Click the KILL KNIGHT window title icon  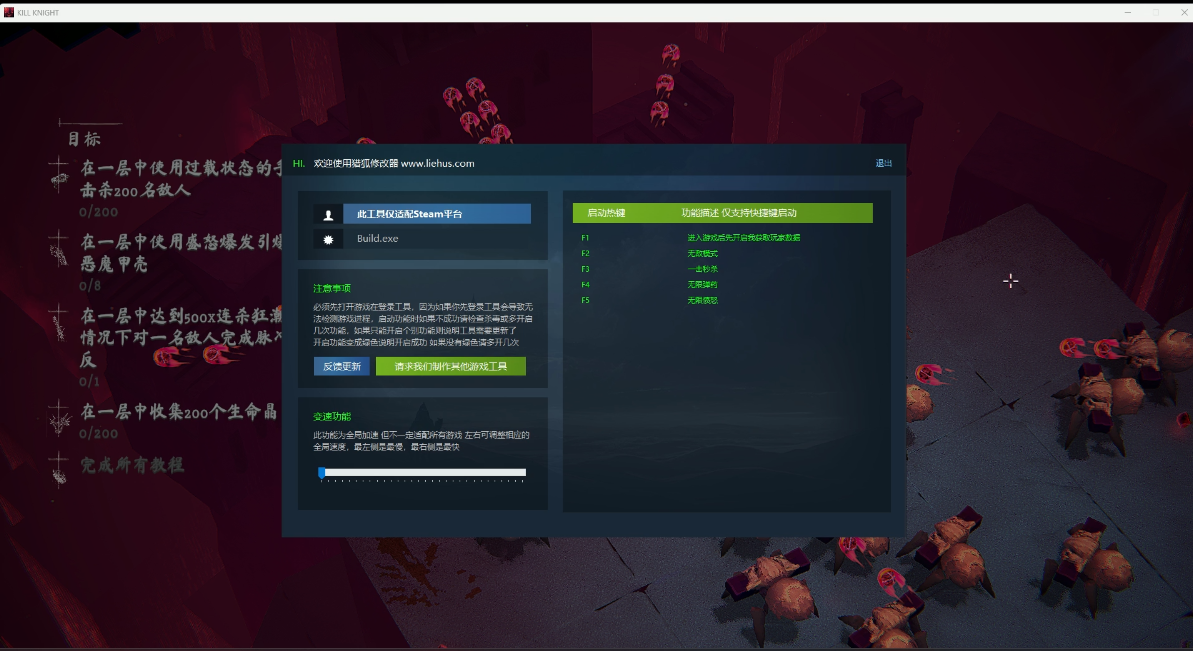click(x=8, y=12)
